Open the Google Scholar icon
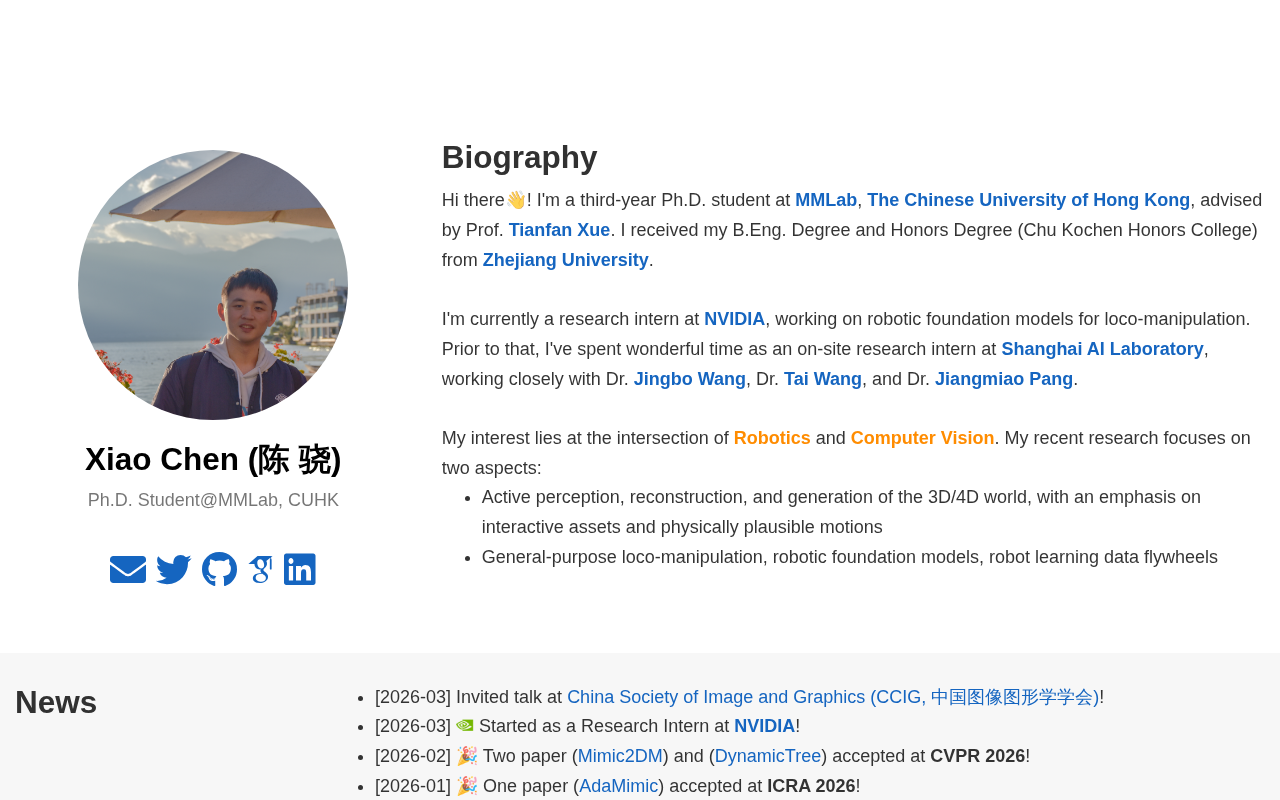The width and height of the screenshot is (1280, 800). [x=260, y=569]
